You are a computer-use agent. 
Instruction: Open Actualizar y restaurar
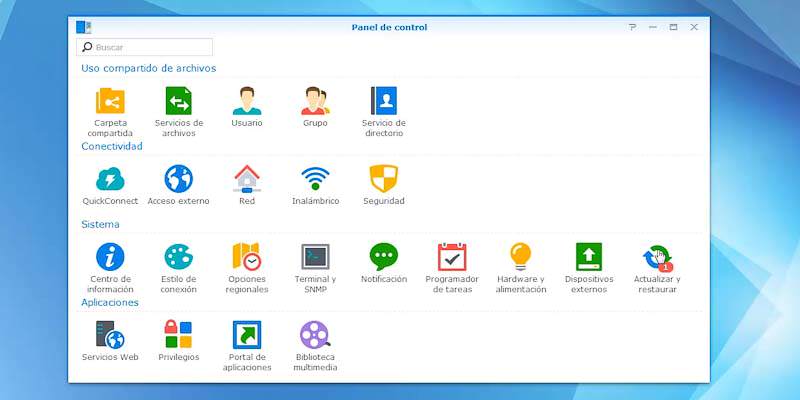pyautogui.click(x=657, y=258)
